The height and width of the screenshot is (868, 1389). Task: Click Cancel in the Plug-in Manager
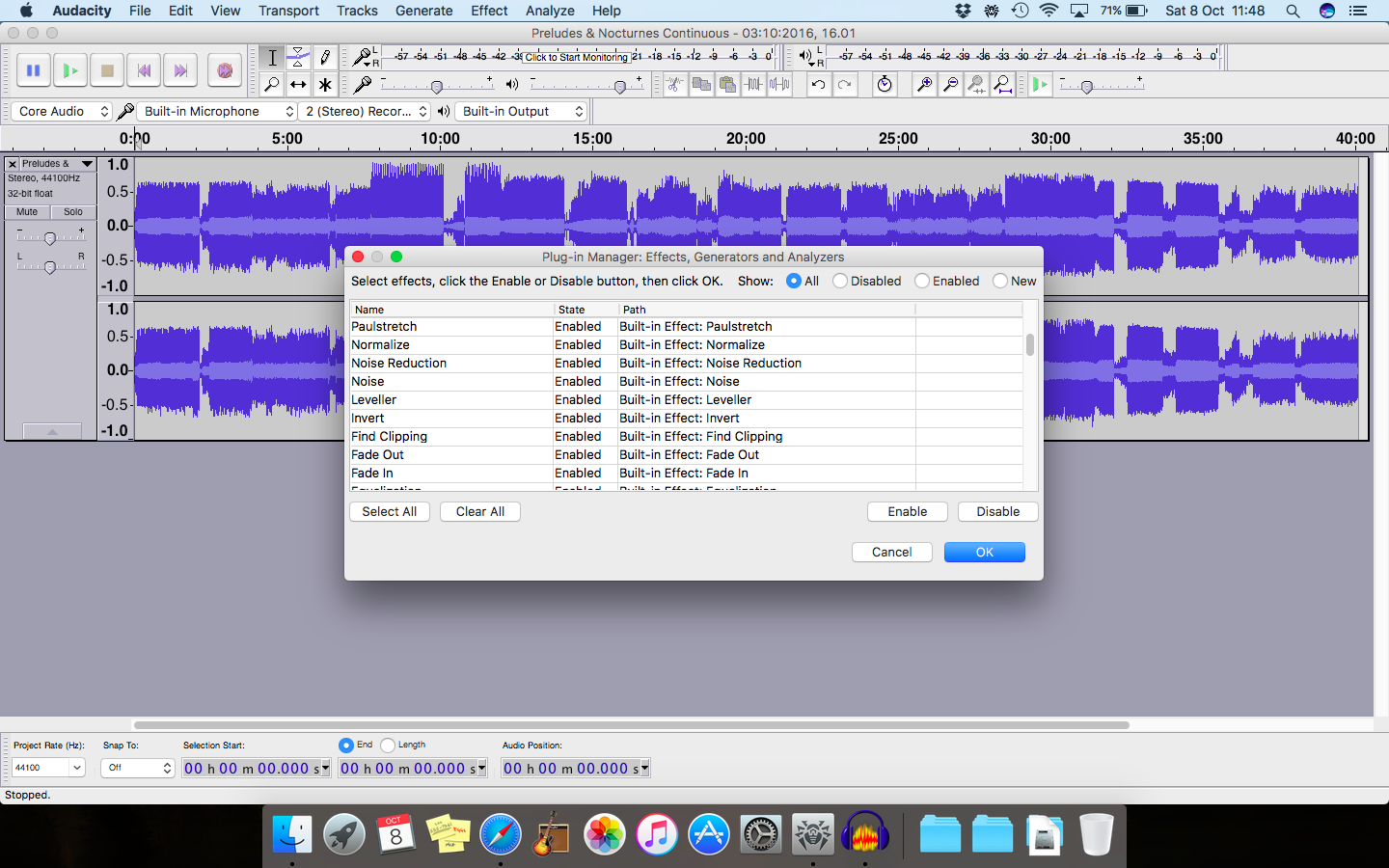[892, 553]
